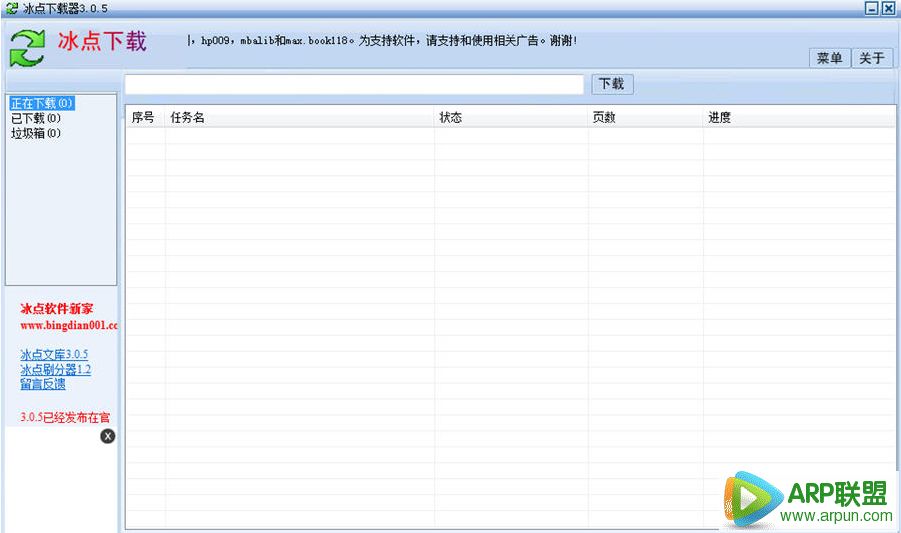Sort by 页数 column header

[645, 117]
